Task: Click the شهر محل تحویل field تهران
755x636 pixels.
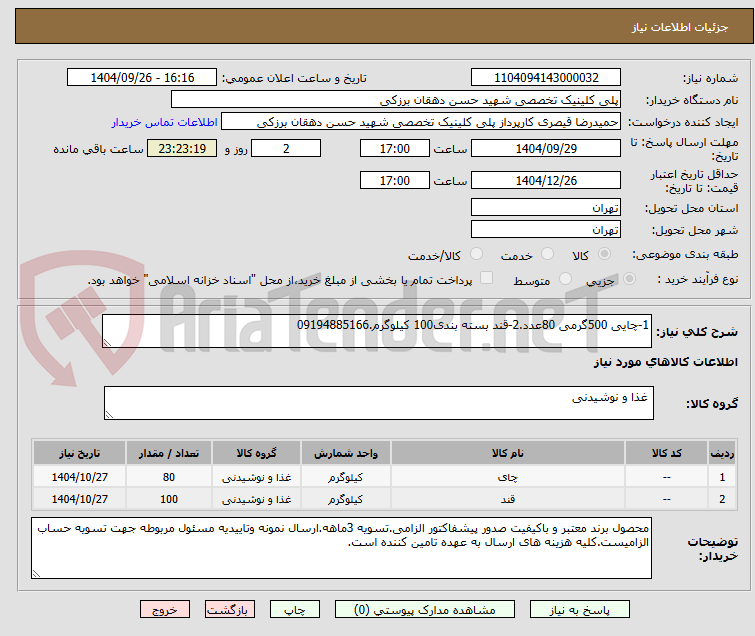Action: [x=546, y=229]
